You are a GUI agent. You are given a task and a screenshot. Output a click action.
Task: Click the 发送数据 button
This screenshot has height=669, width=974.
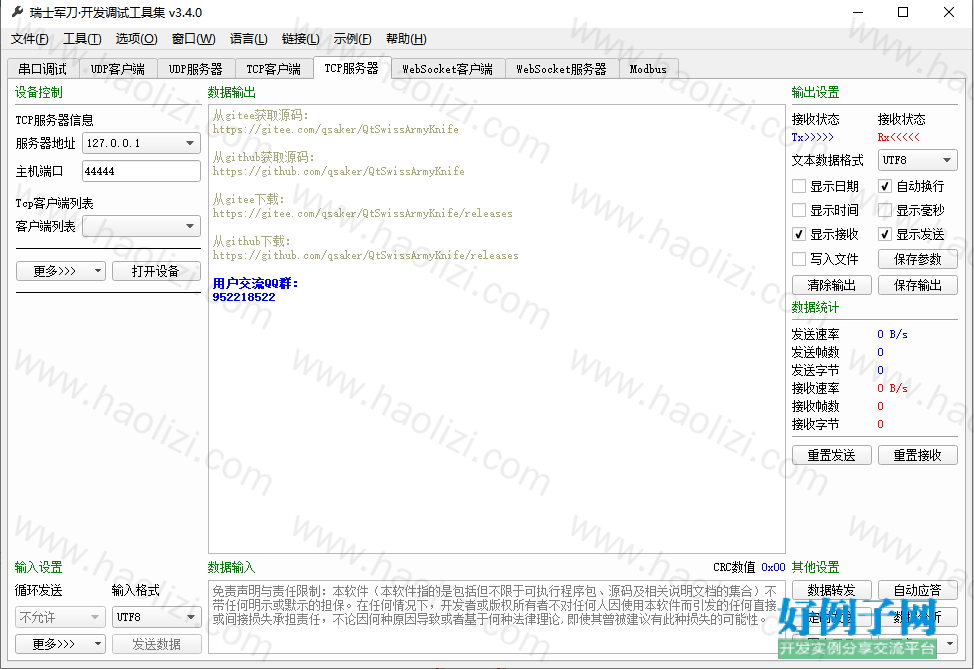[157, 644]
